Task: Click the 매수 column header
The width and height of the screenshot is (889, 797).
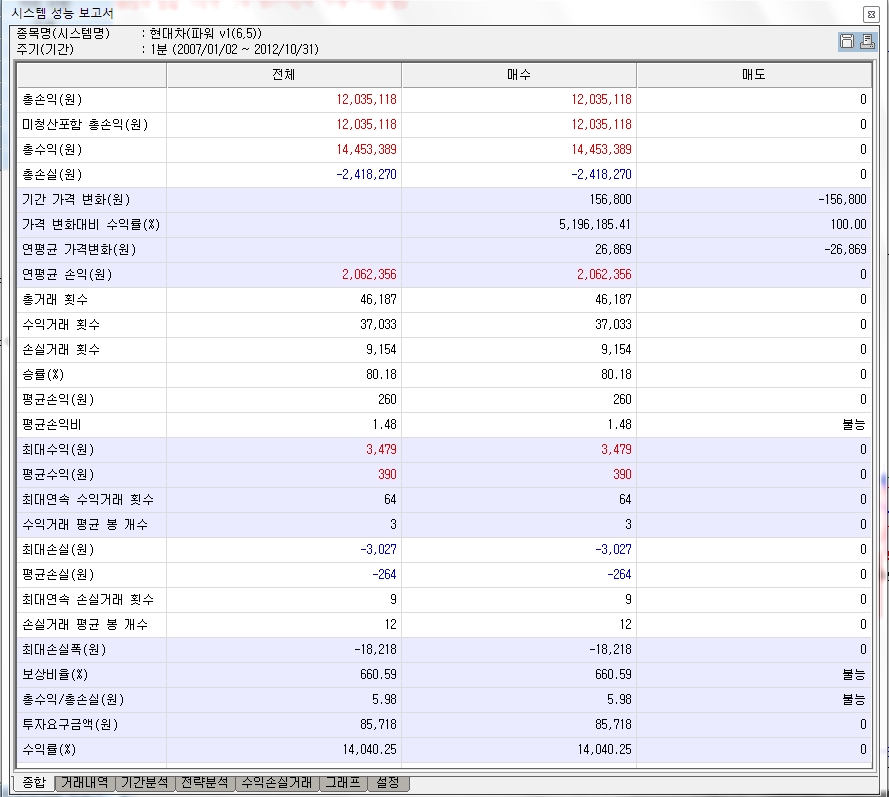Action: pyautogui.click(x=518, y=75)
